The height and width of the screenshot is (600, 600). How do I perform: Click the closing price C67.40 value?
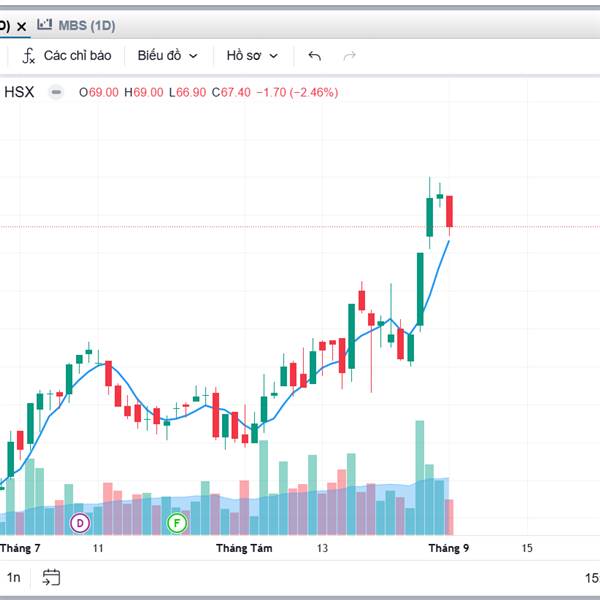click(231, 93)
